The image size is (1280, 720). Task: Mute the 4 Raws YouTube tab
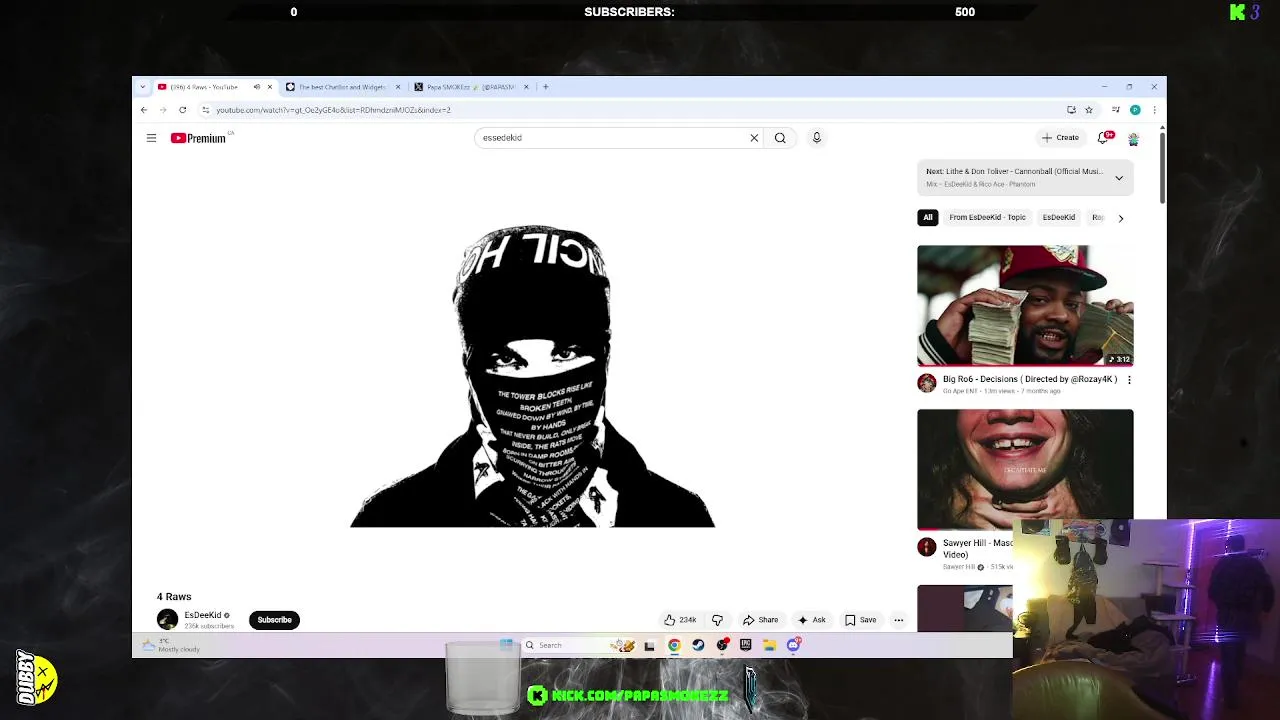point(256,87)
